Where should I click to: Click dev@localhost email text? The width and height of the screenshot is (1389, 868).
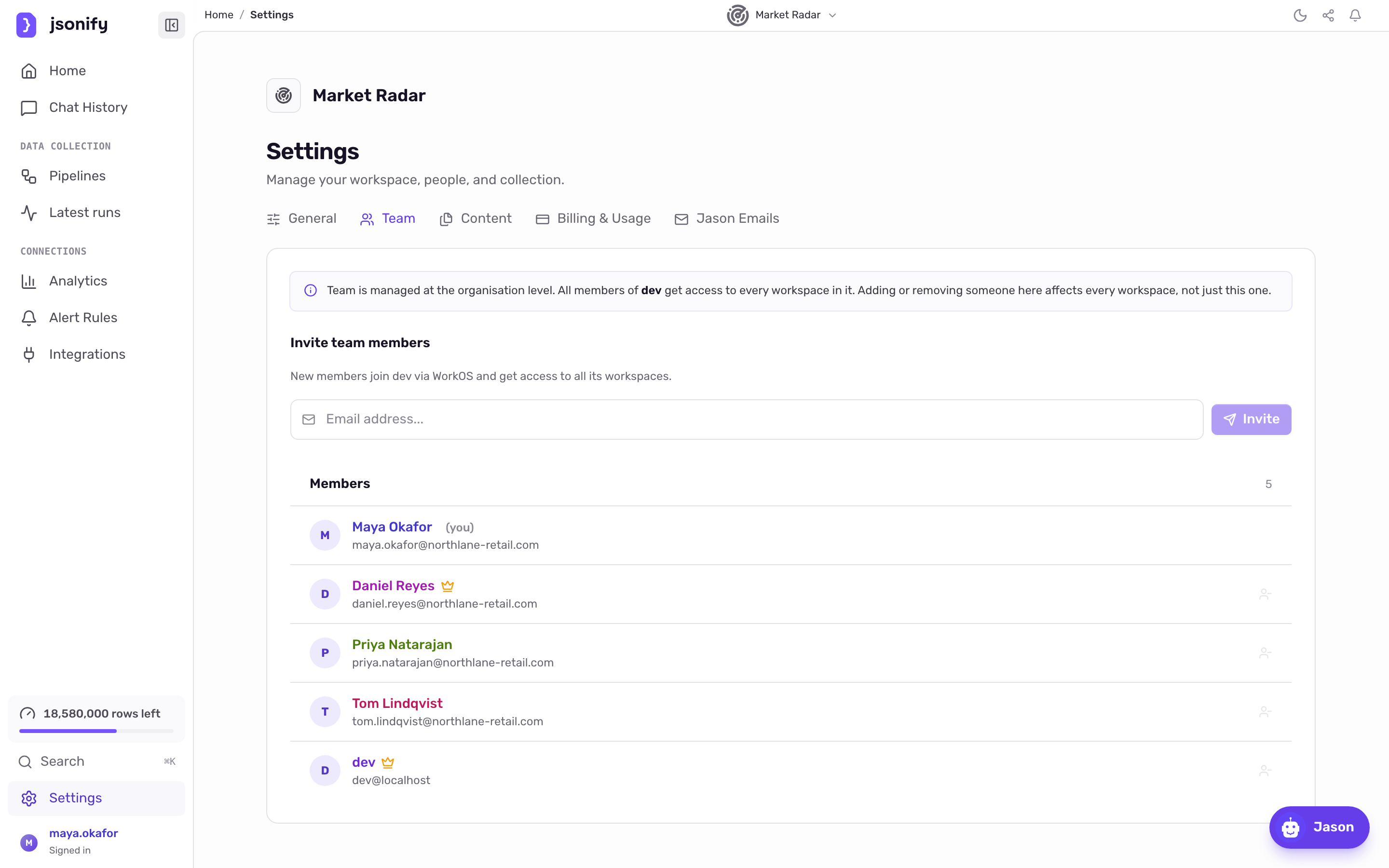click(x=391, y=780)
